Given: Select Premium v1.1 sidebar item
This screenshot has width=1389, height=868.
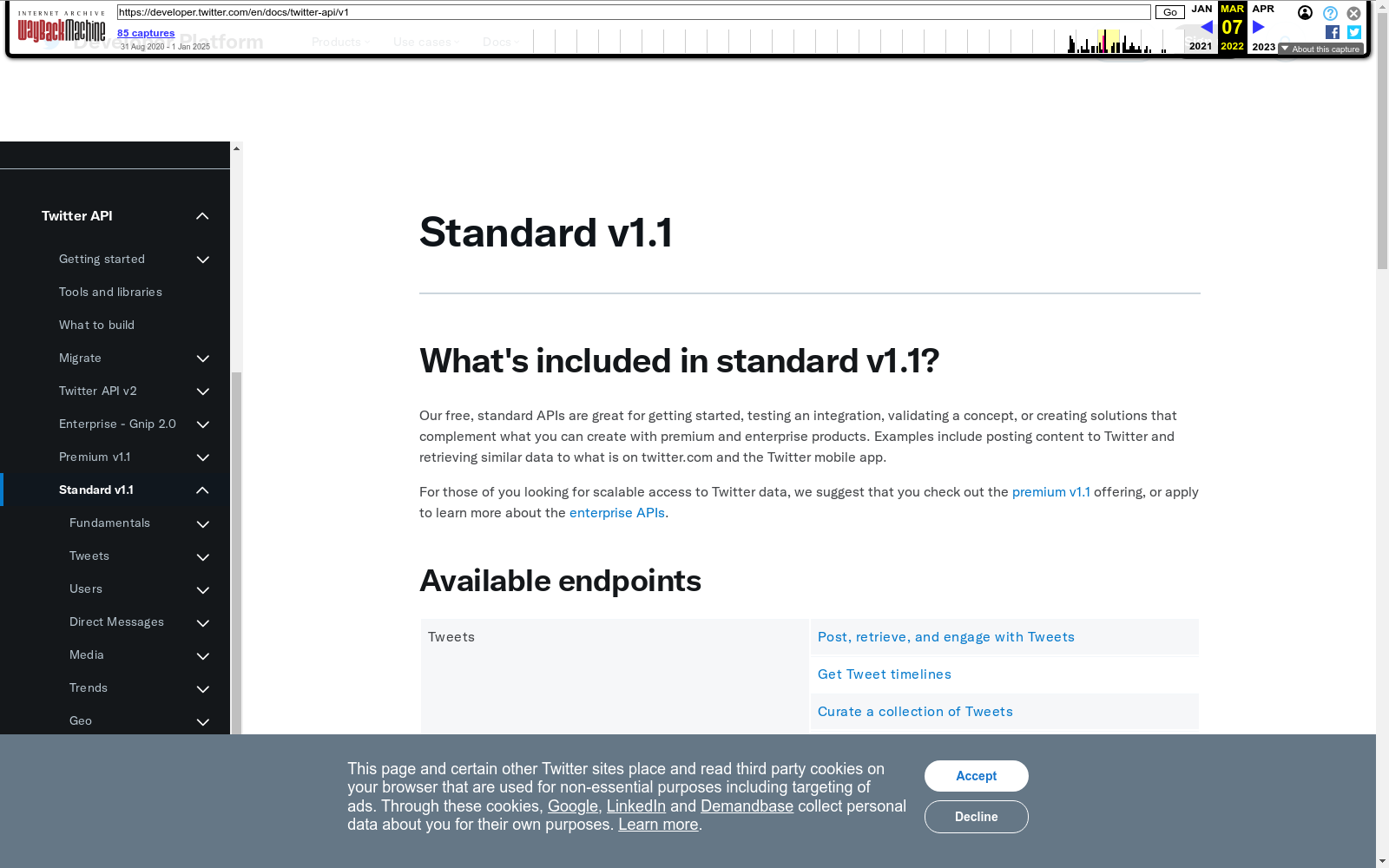Looking at the screenshot, I should [95, 457].
